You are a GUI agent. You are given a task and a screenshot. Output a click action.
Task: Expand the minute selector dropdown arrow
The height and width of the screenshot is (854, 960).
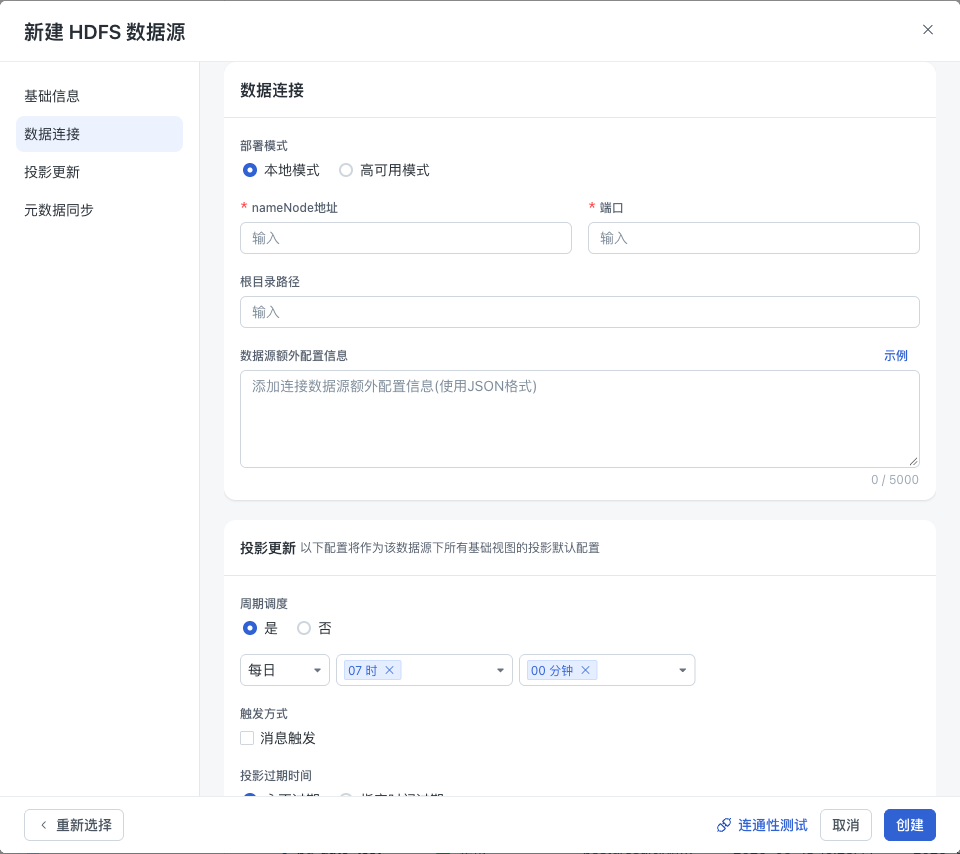[x=683, y=670]
